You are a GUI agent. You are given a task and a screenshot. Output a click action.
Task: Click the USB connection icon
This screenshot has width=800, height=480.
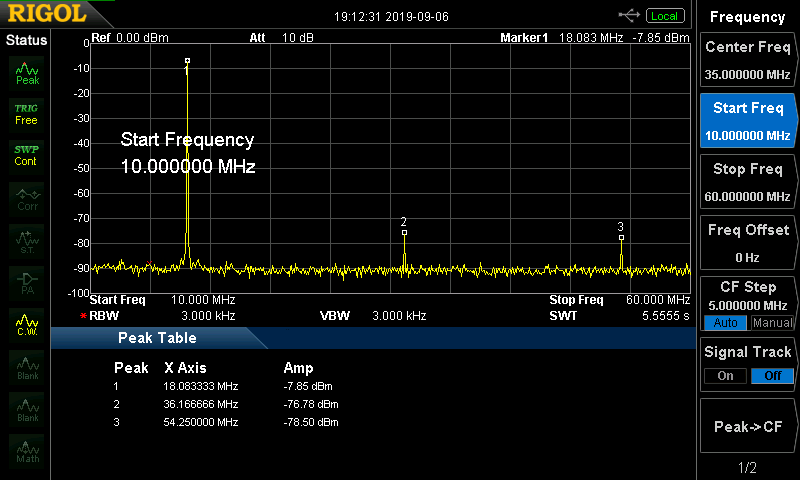(x=630, y=15)
